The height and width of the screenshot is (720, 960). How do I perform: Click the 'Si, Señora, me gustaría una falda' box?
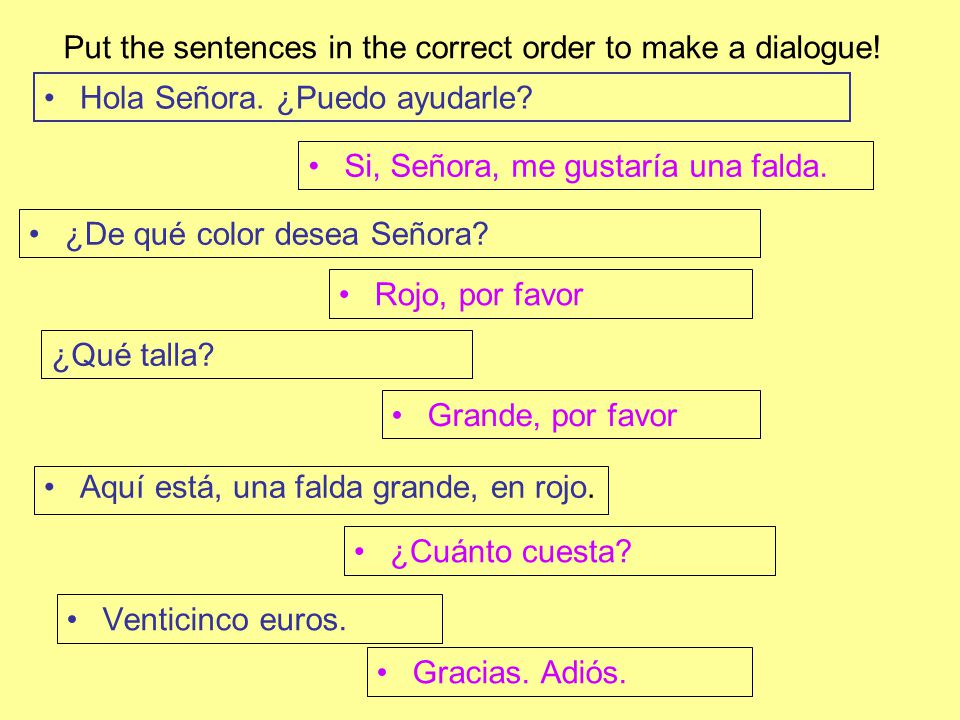tap(586, 165)
